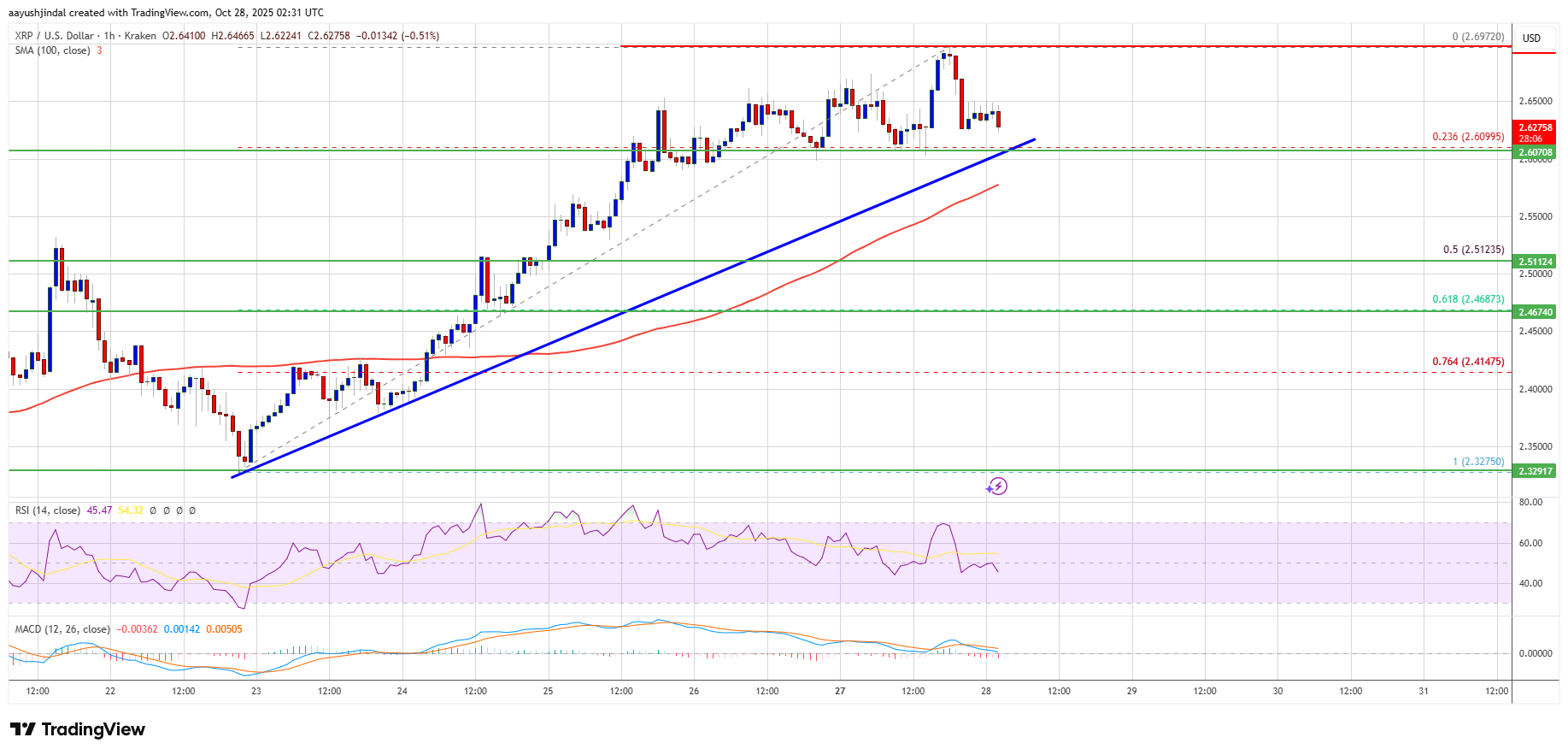Select the green 2.60708 price tag

pyautogui.click(x=1535, y=153)
